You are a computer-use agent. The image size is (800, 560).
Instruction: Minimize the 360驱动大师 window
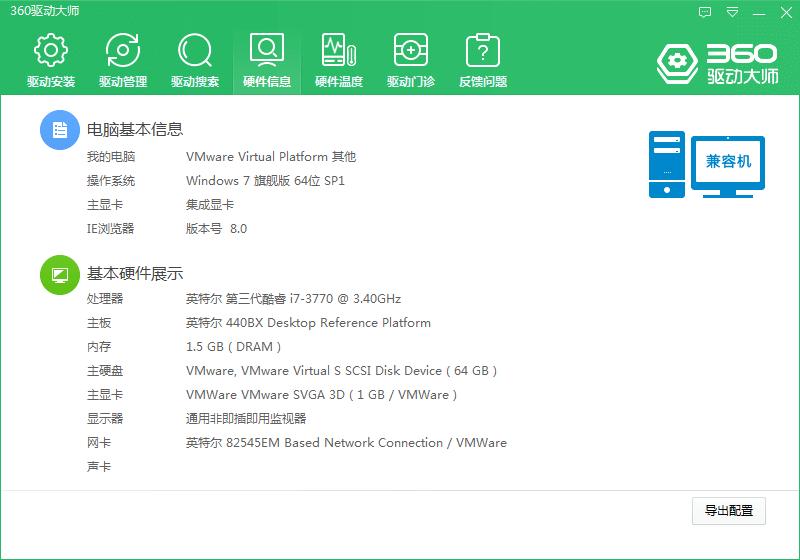tap(759, 13)
